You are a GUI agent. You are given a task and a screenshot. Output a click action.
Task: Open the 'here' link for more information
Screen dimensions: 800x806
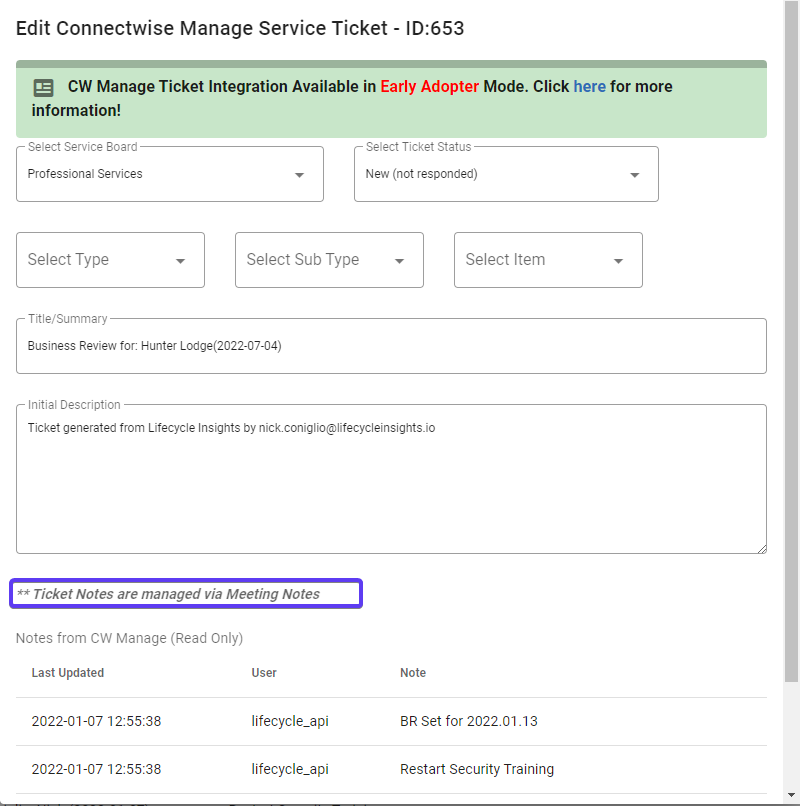pos(589,86)
